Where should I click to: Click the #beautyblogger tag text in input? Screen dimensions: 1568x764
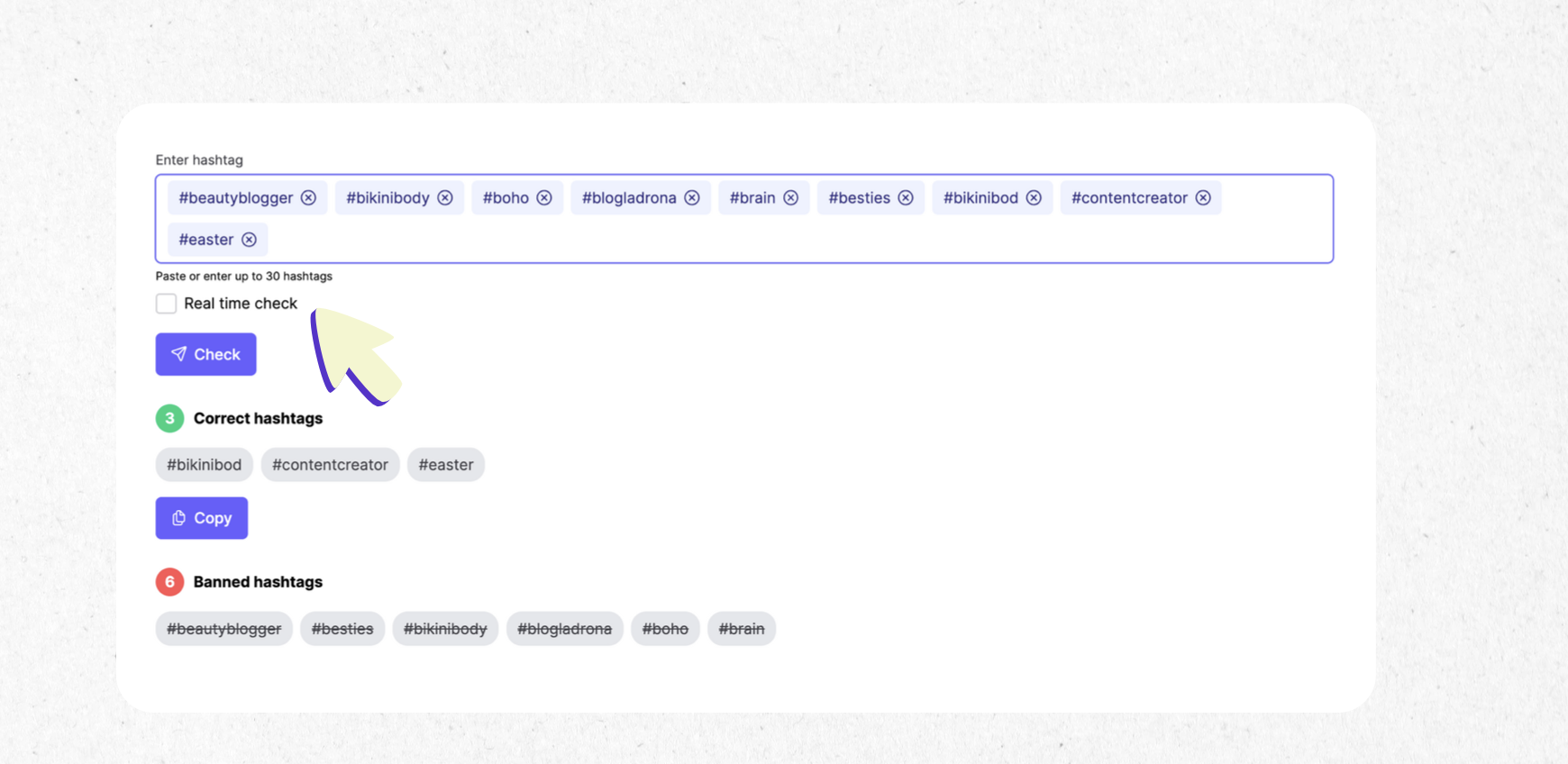point(236,197)
